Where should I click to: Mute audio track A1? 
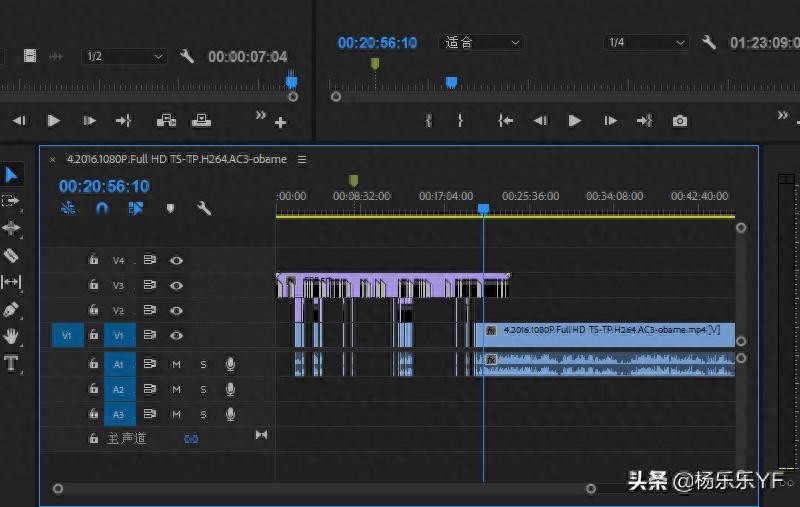[x=176, y=363]
